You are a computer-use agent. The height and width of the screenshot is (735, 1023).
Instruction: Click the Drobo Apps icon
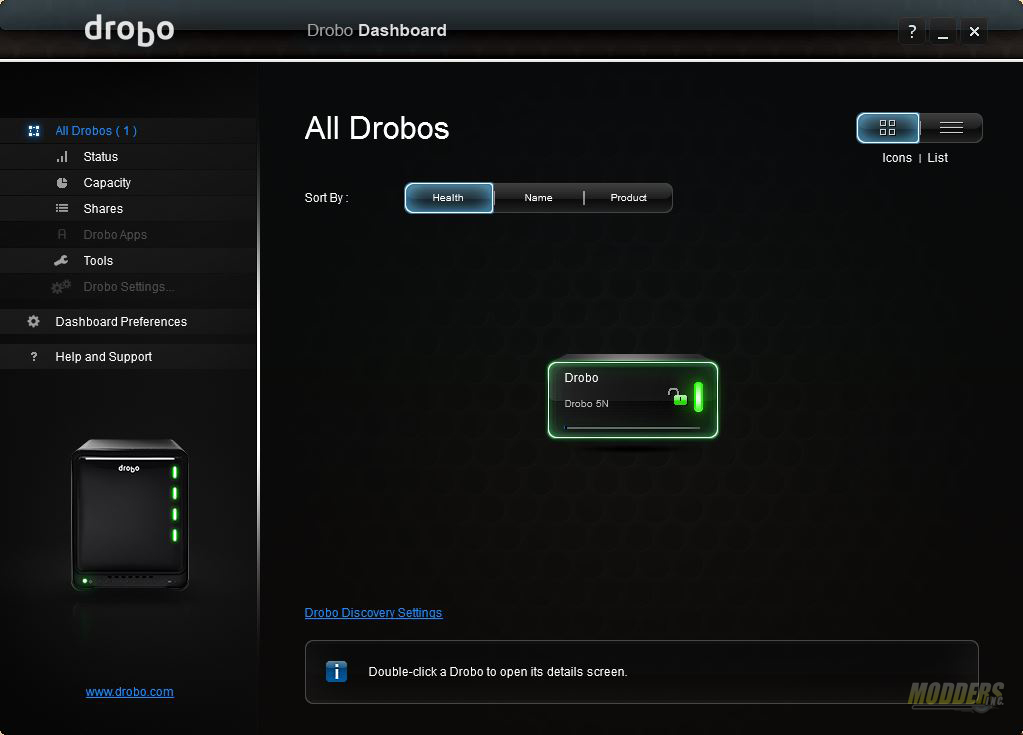point(62,234)
